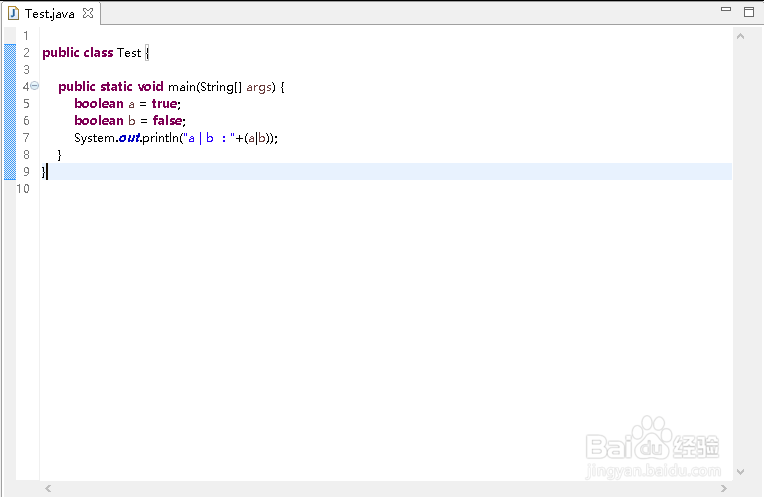Click the 'class' keyword on line 2
Screen dimensions: 764x497
click(x=98, y=53)
